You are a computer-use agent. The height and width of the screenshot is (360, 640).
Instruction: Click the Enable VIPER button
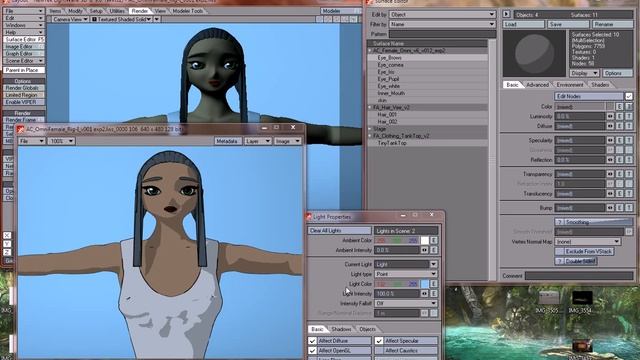tap(24, 102)
